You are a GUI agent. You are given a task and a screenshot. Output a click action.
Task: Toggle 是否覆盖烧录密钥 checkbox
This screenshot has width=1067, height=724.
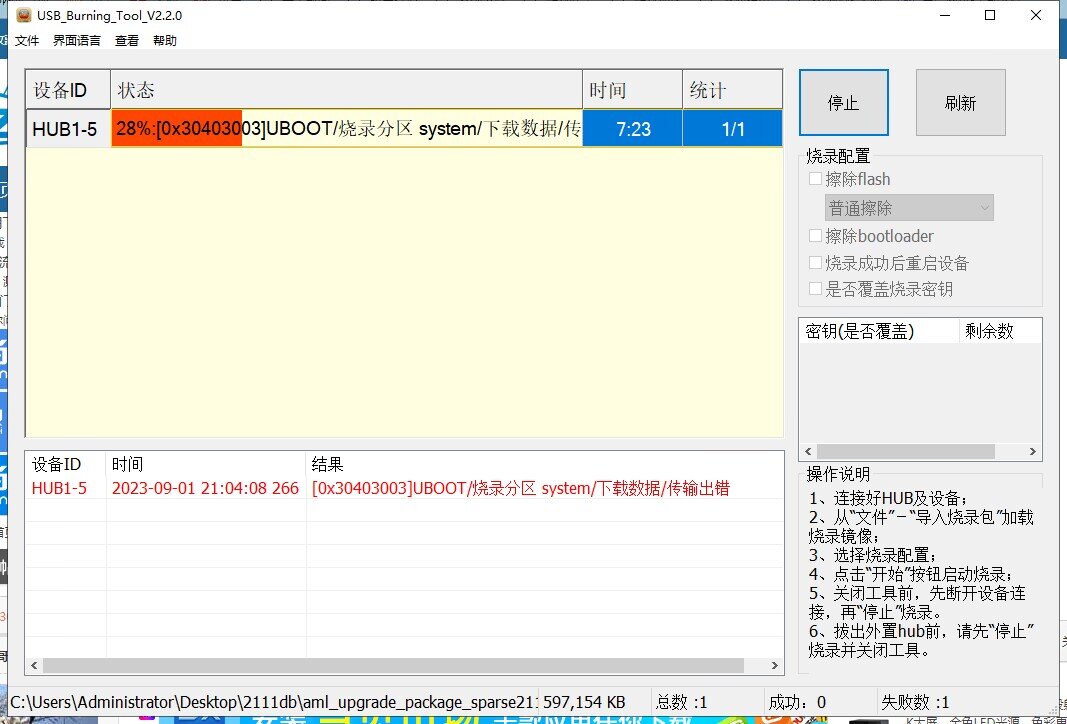[816, 289]
